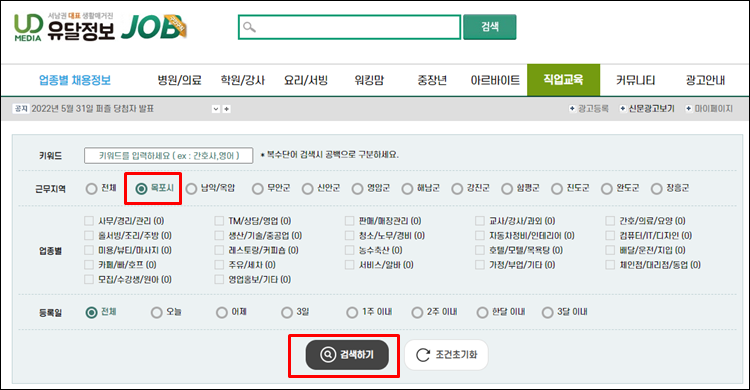Check the 영업홍보/기타 checkbox
Screen dimensions: 750x390
click(219, 279)
